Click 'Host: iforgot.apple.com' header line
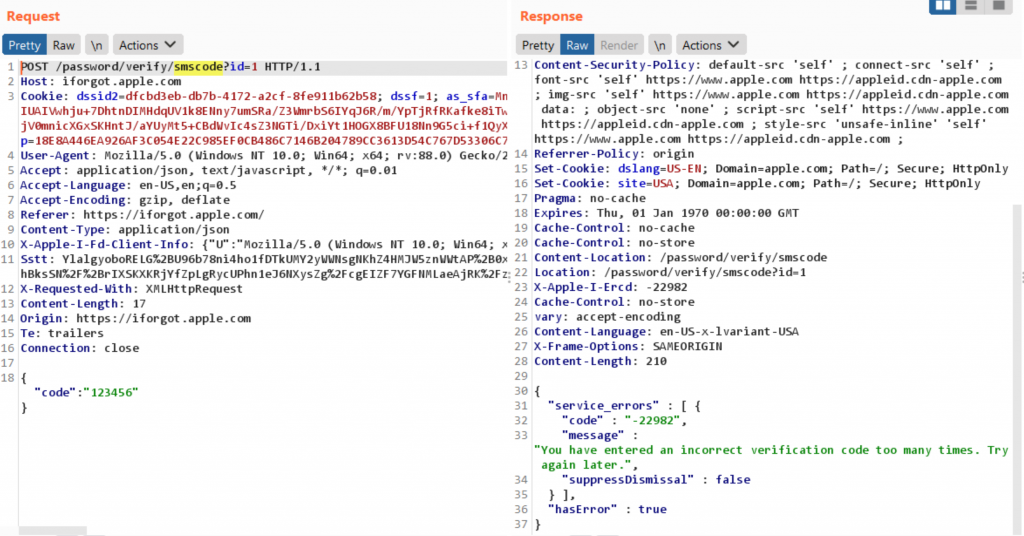This screenshot has height=536, width=1024. coord(101,82)
